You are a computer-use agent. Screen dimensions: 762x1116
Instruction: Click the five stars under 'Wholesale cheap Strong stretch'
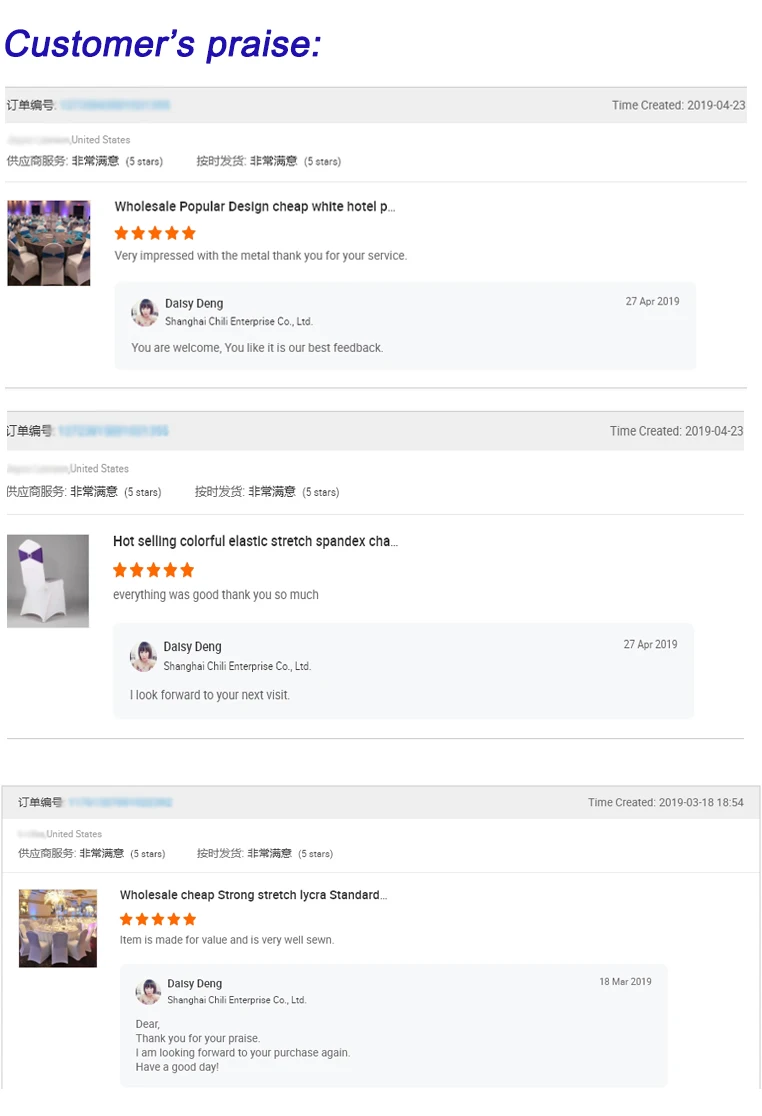pyautogui.click(x=158, y=919)
